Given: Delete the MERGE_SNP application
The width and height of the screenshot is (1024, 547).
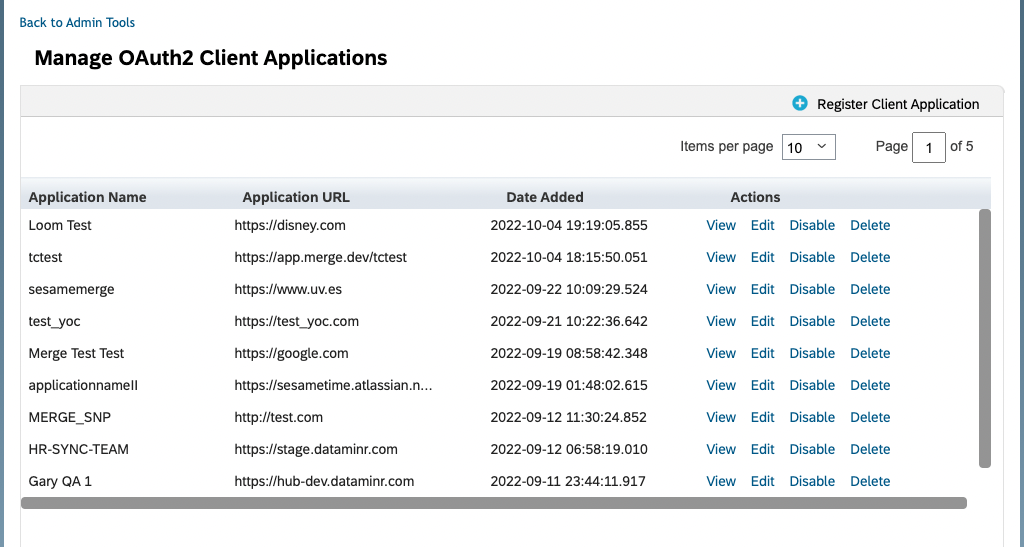Looking at the screenshot, I should (869, 417).
